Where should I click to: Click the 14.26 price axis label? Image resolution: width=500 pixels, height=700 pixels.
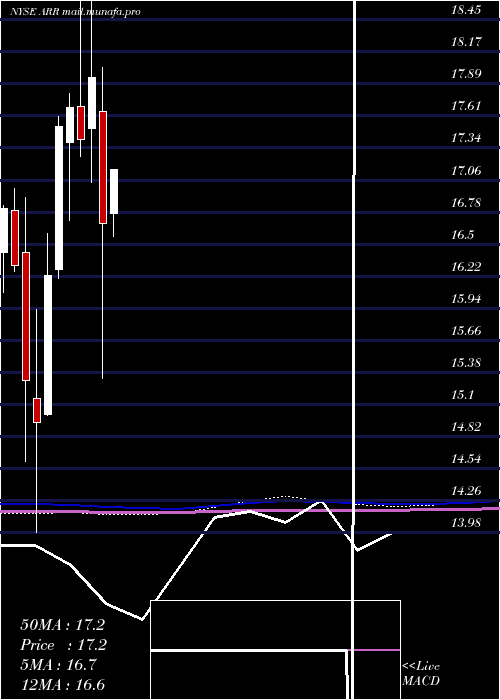(x=466, y=491)
